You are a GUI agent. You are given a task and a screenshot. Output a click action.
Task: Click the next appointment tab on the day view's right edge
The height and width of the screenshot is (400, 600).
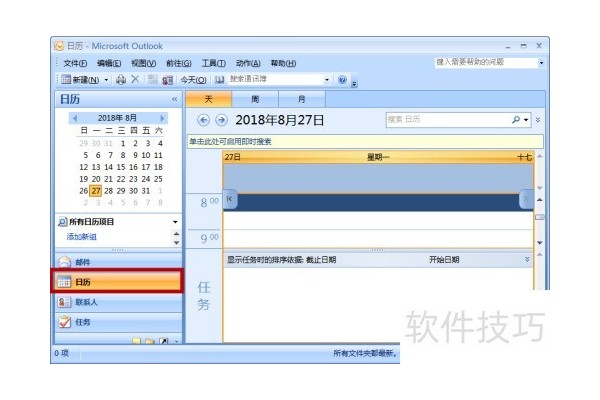[526, 199]
